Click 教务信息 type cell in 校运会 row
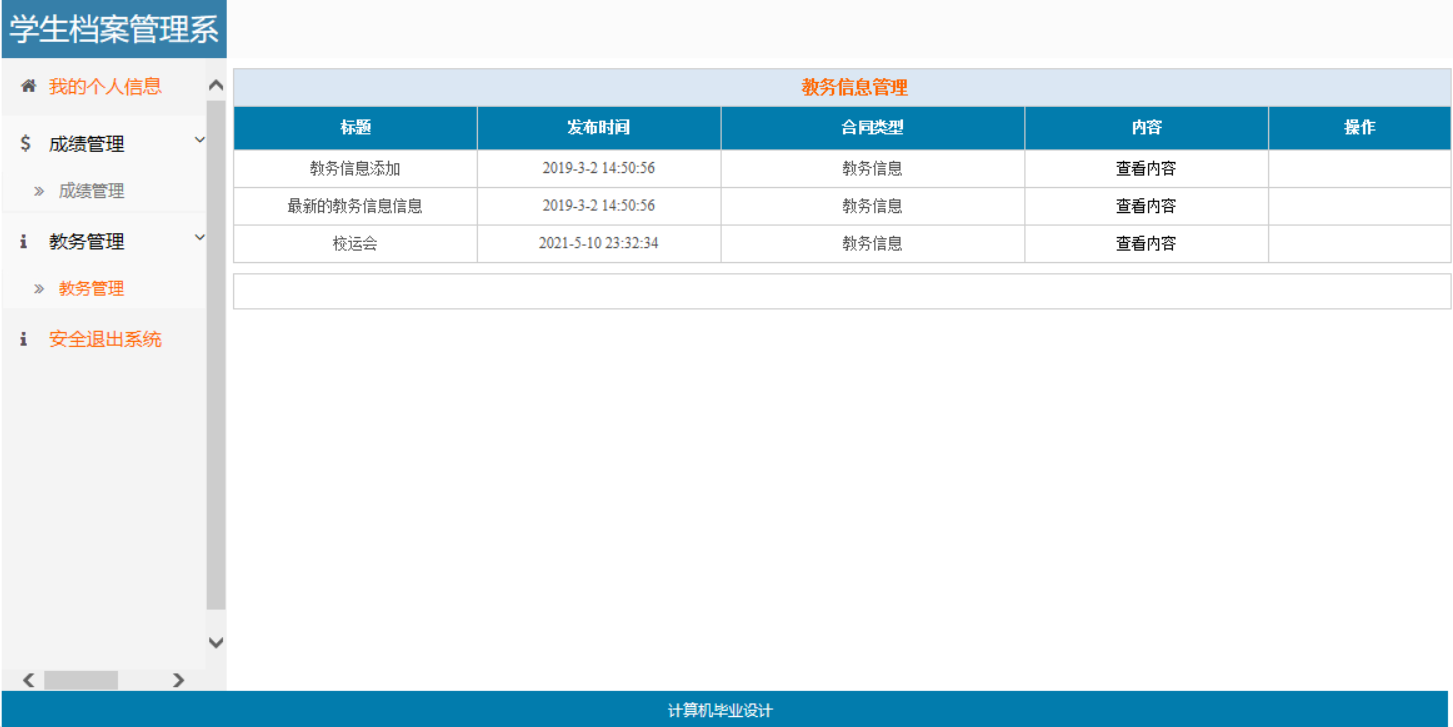Screen dimensions: 1453x727 (x=872, y=243)
